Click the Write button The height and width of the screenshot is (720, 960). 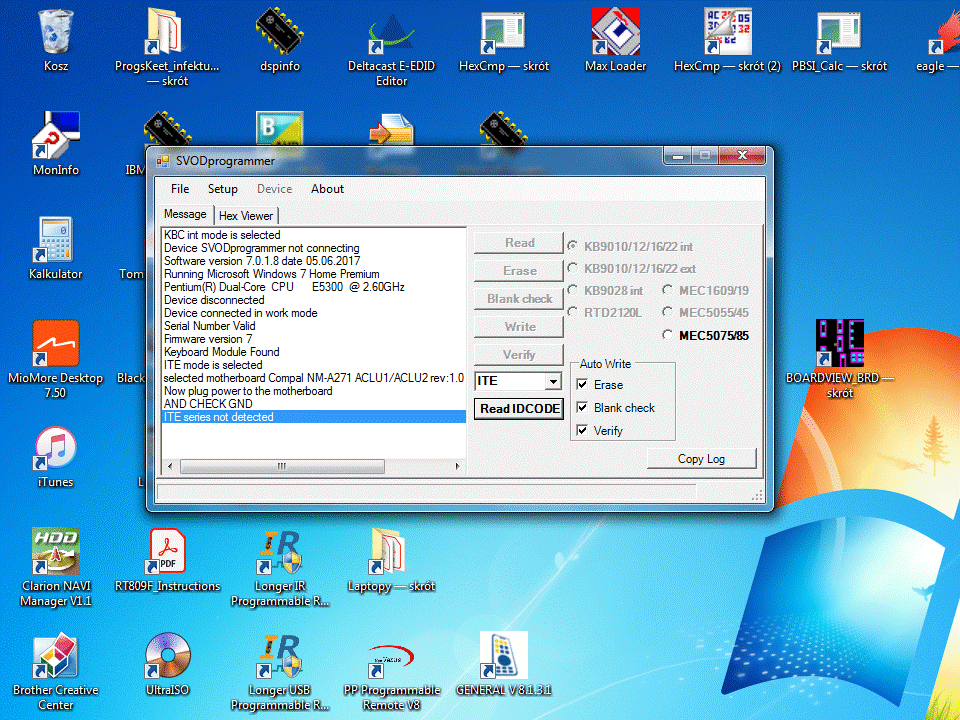click(519, 327)
